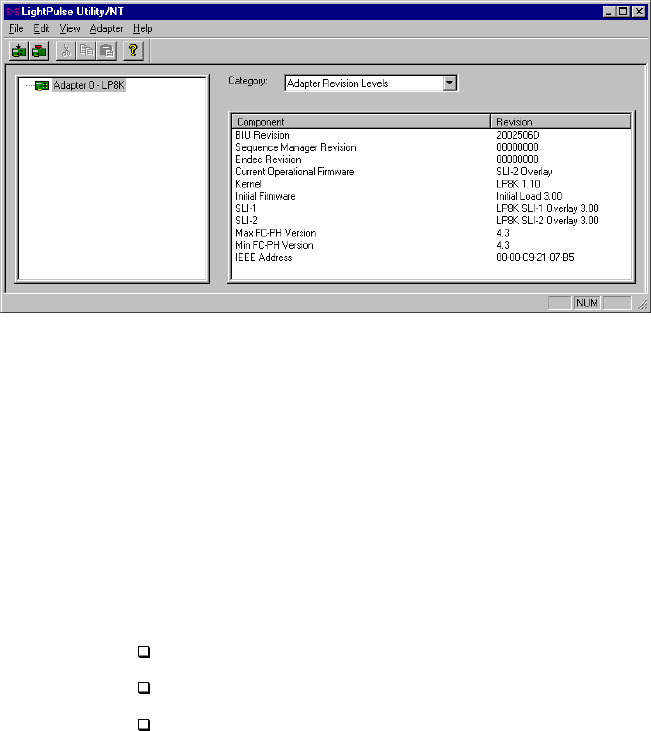Click the Adapter Revision Levels combo box

click(x=371, y=83)
